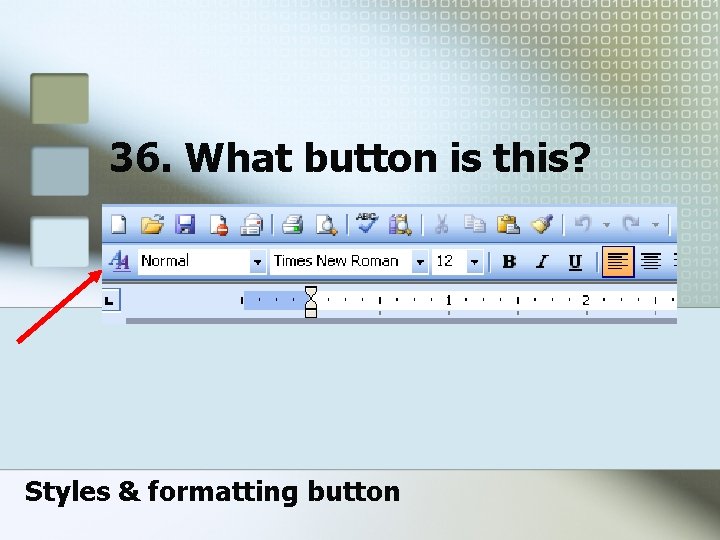Viewport: 720px width, 540px height.
Task: Click inside the font size 12 box
Action: (450, 262)
